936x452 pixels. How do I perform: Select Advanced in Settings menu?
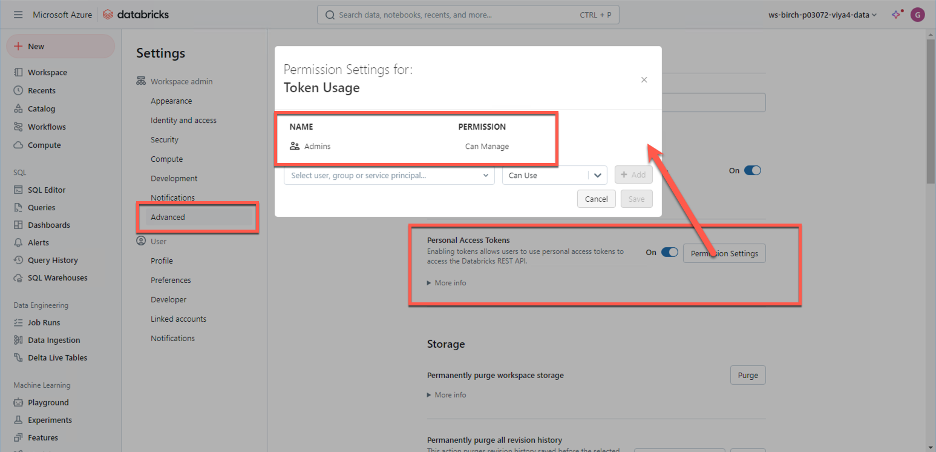click(x=168, y=217)
